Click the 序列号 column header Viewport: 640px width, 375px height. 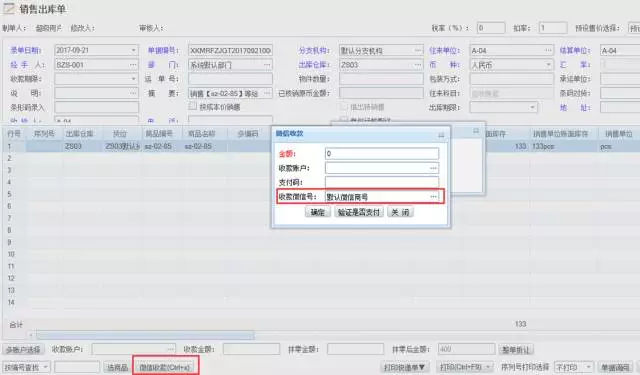pyautogui.click(x=44, y=133)
